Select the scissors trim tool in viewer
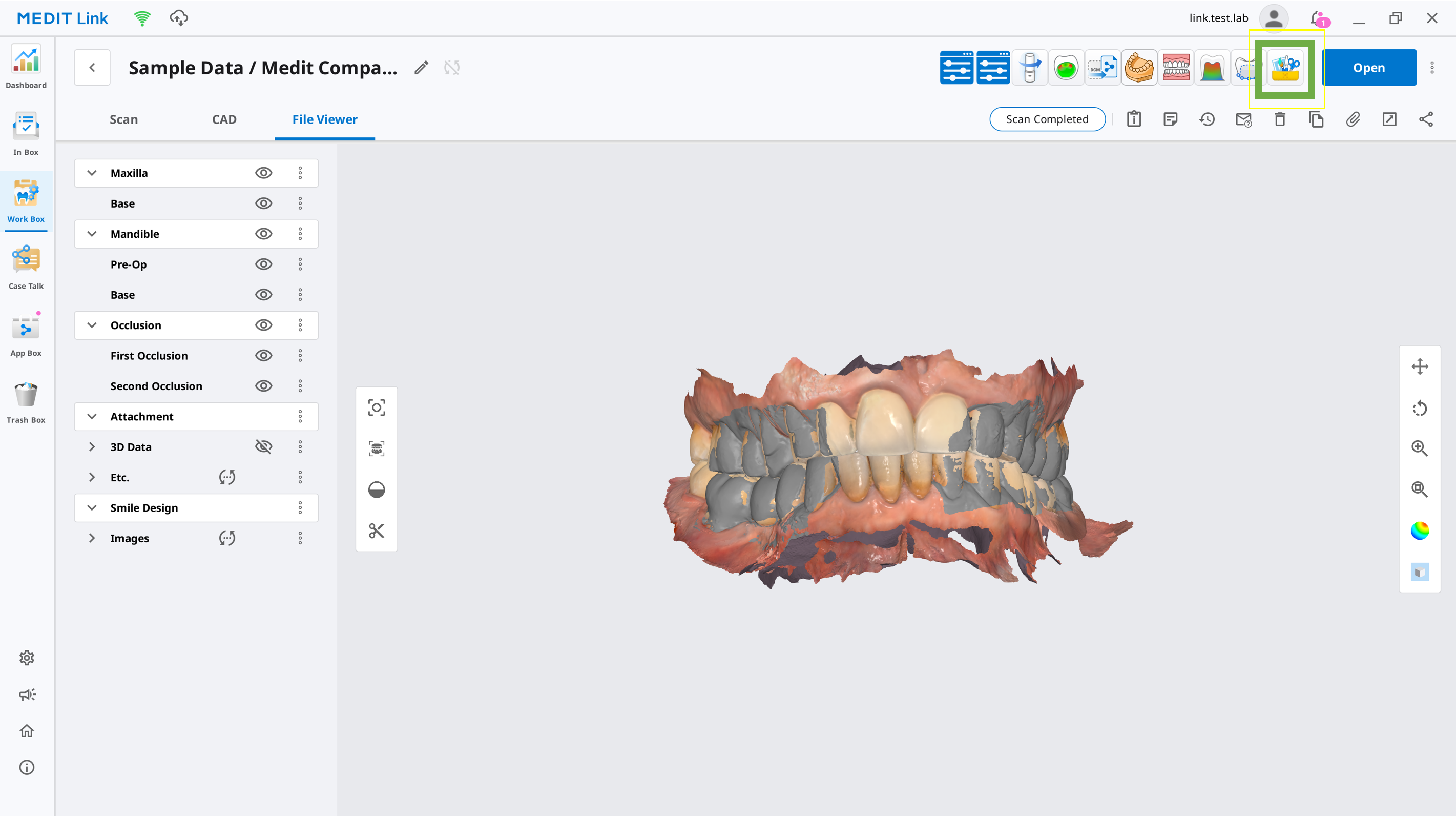The height and width of the screenshot is (816, 1456). tap(377, 531)
